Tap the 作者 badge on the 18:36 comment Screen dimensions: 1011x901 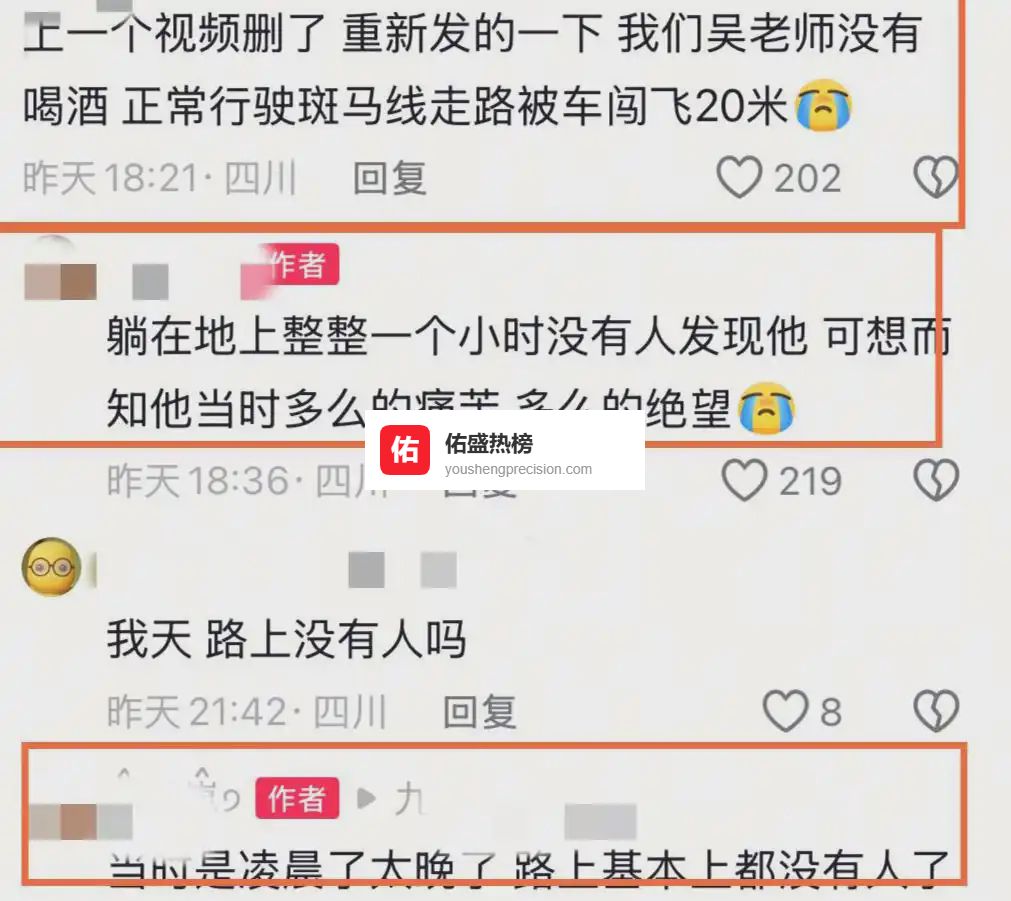pos(298,264)
